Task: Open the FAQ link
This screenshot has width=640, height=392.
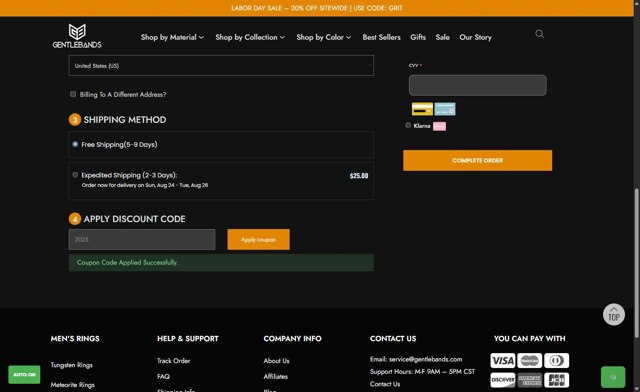Action: [x=163, y=376]
